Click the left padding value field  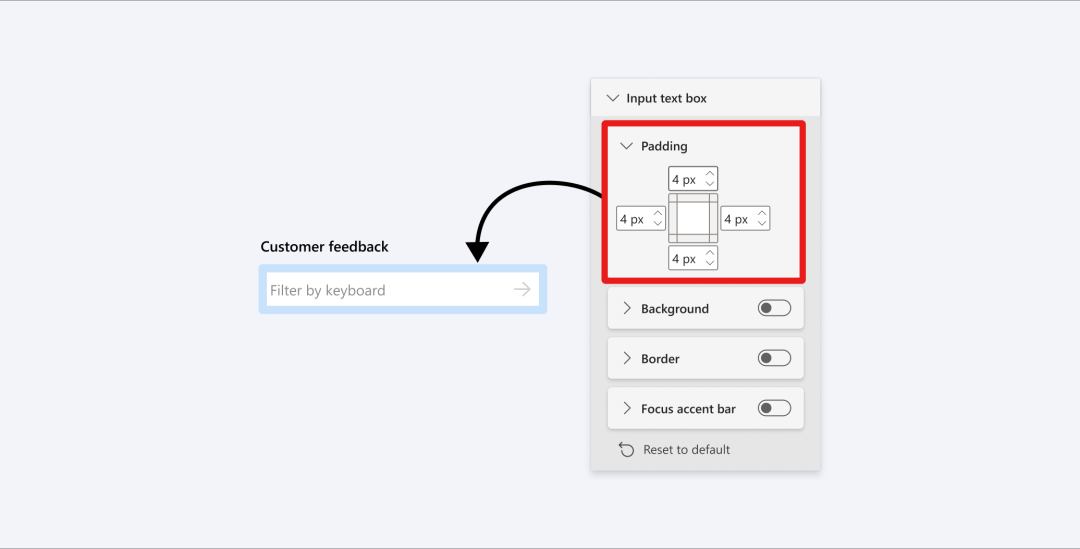pos(641,219)
